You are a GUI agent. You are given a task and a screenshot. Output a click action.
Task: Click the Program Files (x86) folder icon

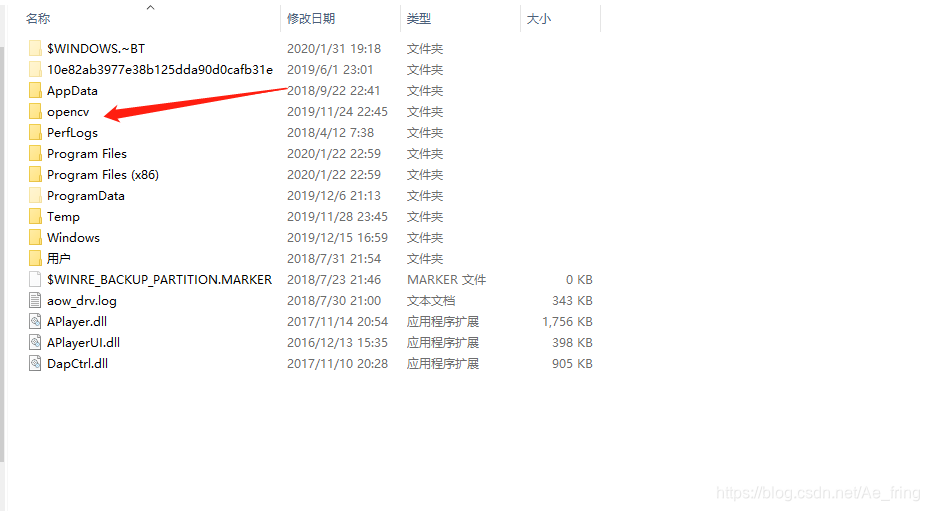pos(35,174)
